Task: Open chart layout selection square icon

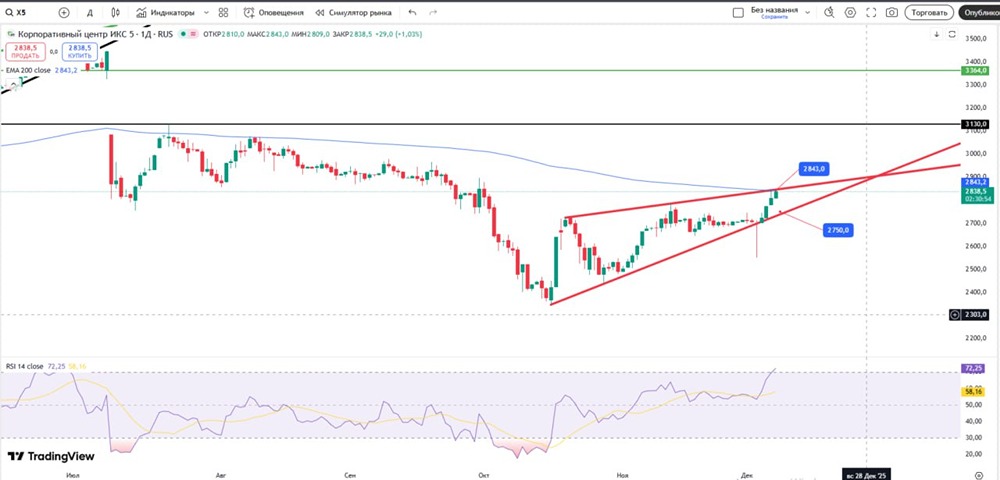Action: tap(739, 12)
